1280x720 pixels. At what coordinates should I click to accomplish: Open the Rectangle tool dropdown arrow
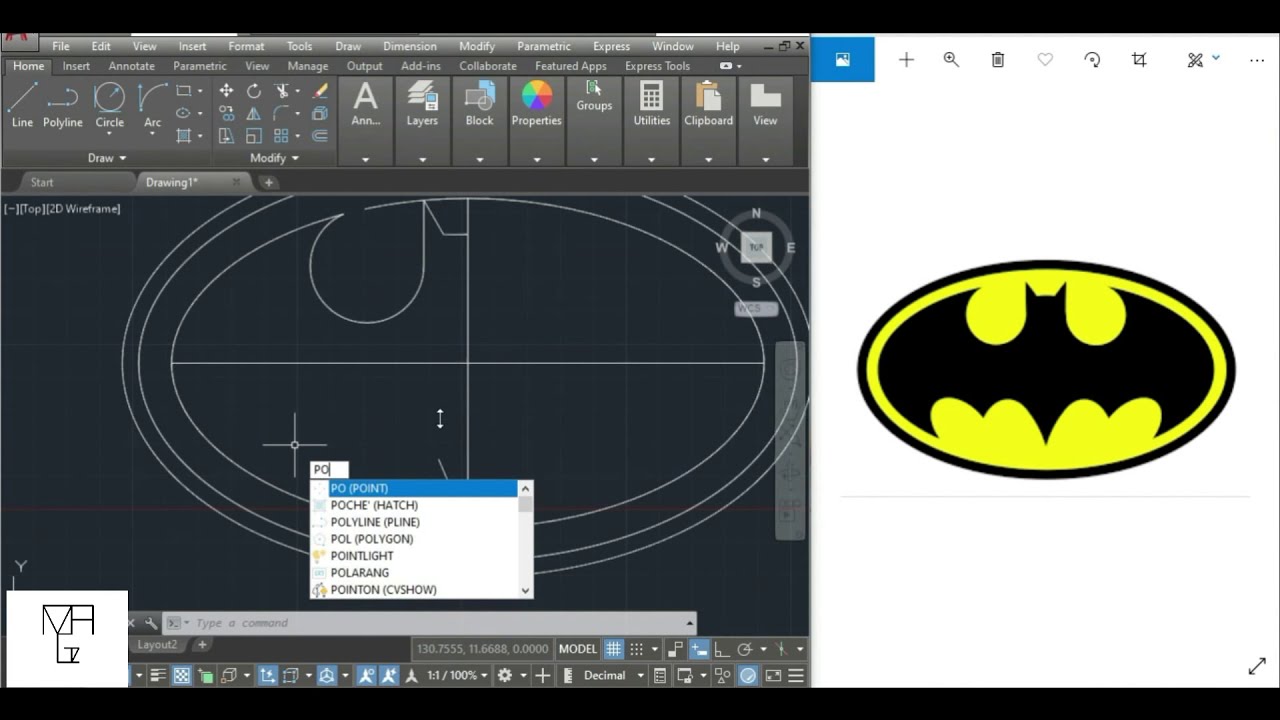pos(200,91)
